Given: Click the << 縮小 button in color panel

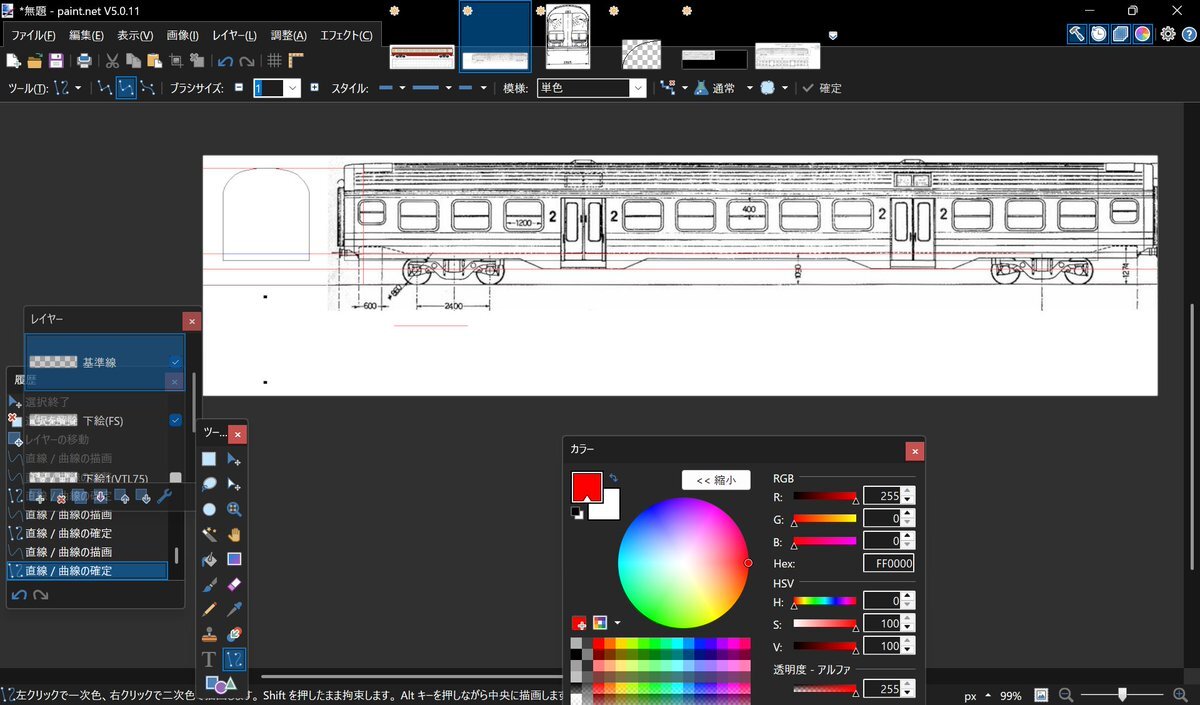Looking at the screenshot, I should (715, 480).
